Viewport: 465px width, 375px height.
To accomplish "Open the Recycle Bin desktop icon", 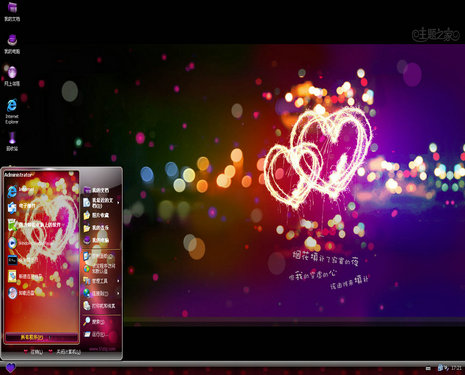I will (x=12, y=141).
